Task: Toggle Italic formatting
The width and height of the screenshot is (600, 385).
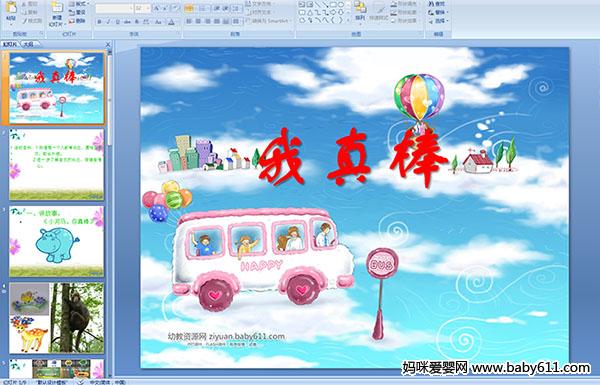Action: [108, 22]
